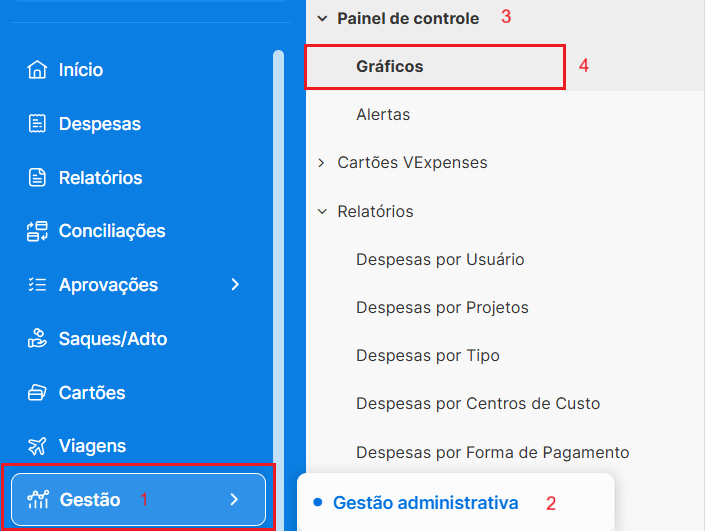
Task: Click the Gestão chart icon
Action: pos(39,499)
